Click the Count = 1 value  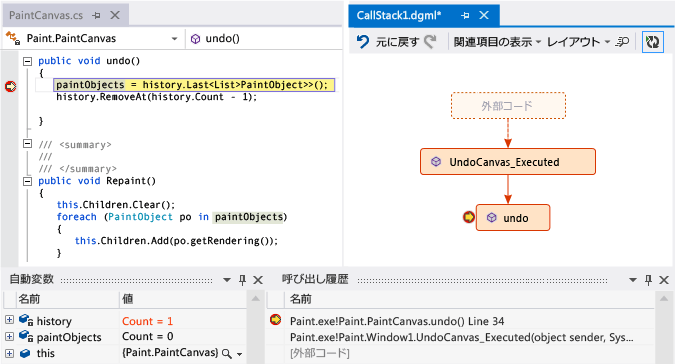point(147,321)
